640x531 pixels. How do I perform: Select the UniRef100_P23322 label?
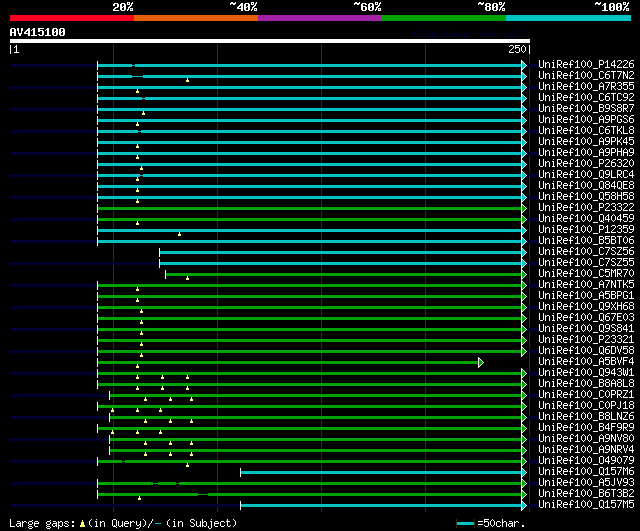[x=586, y=208]
